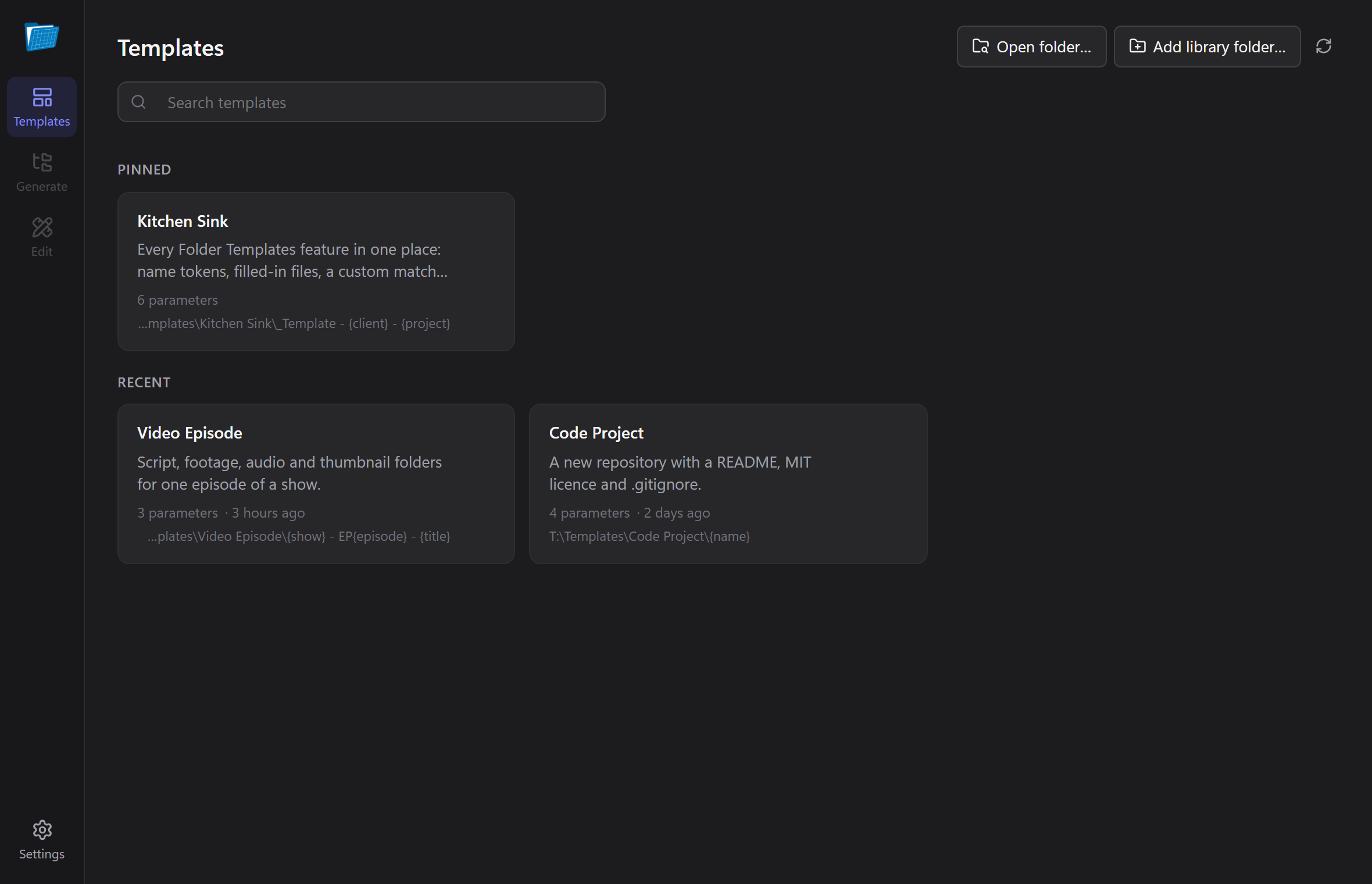Click the Video Episode template path text
Viewport: 1372px width, 884px height.
pyautogui.click(x=299, y=536)
